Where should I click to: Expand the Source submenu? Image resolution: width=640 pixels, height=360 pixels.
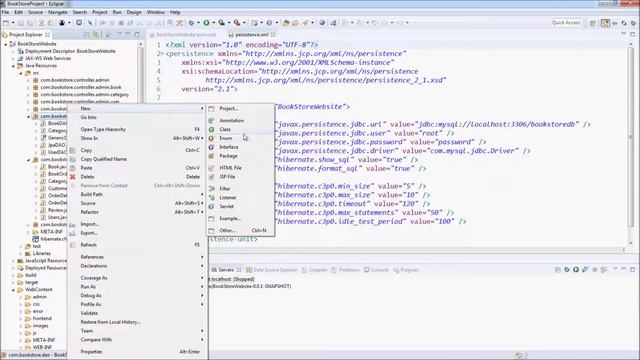pyautogui.click(x=137, y=203)
